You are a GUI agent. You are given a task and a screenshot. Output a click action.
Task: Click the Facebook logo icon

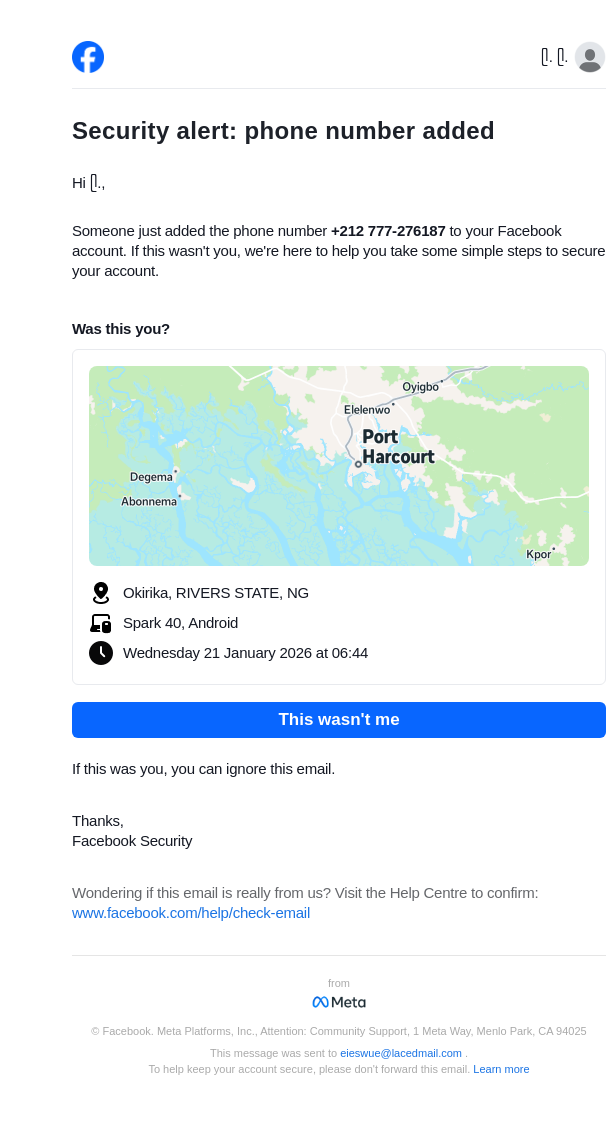pos(88,57)
